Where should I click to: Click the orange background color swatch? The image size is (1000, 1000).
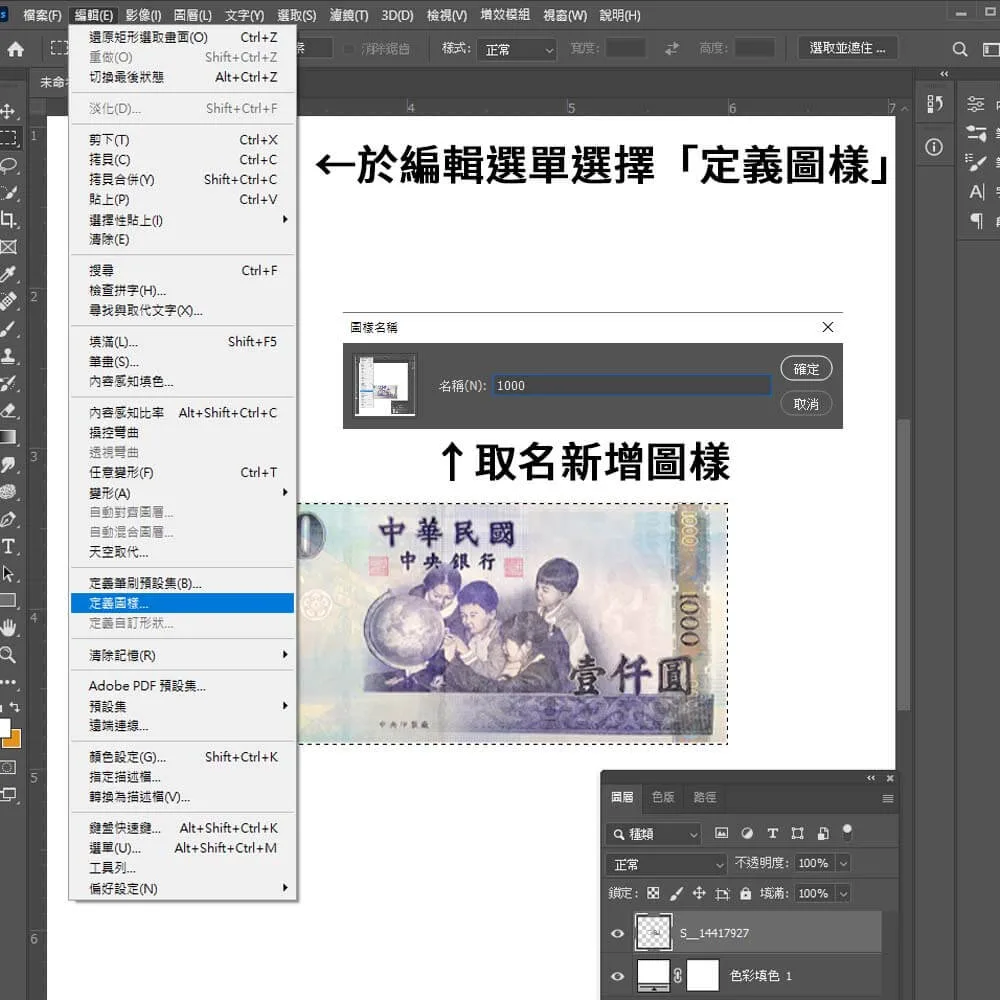point(15,740)
